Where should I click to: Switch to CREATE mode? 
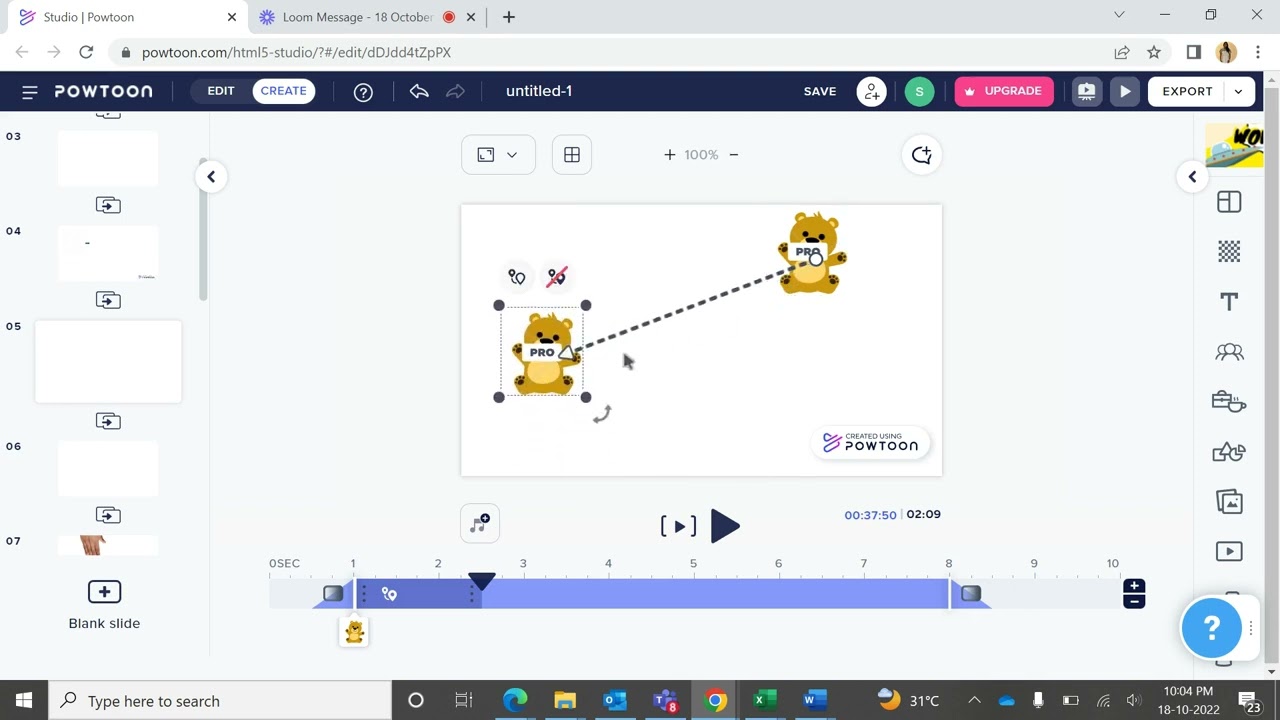click(x=284, y=91)
